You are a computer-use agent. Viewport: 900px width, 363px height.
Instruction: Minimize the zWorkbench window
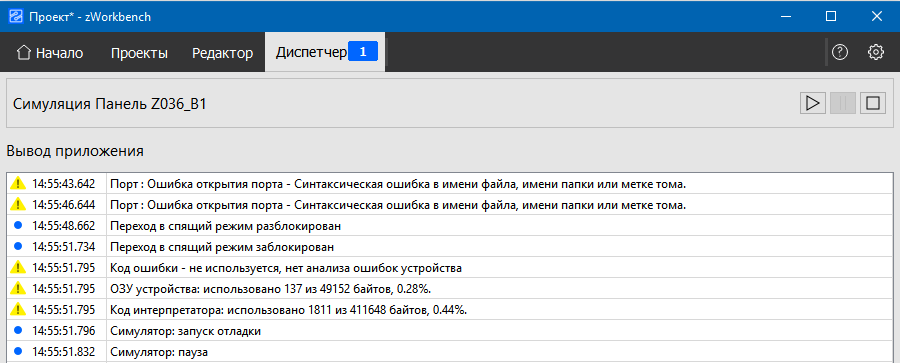pos(785,16)
